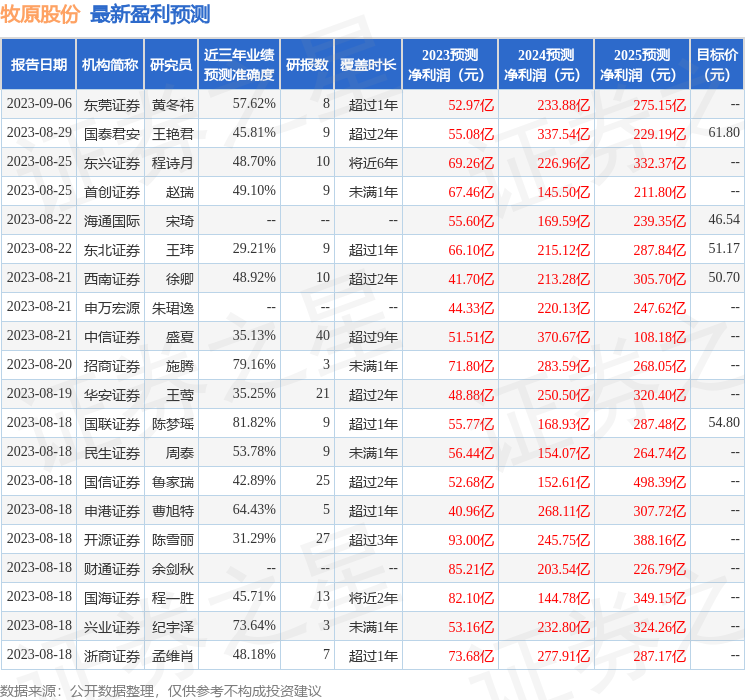Click the 财通证券 institution cell
This screenshot has width=745, height=700.
click(x=112, y=569)
